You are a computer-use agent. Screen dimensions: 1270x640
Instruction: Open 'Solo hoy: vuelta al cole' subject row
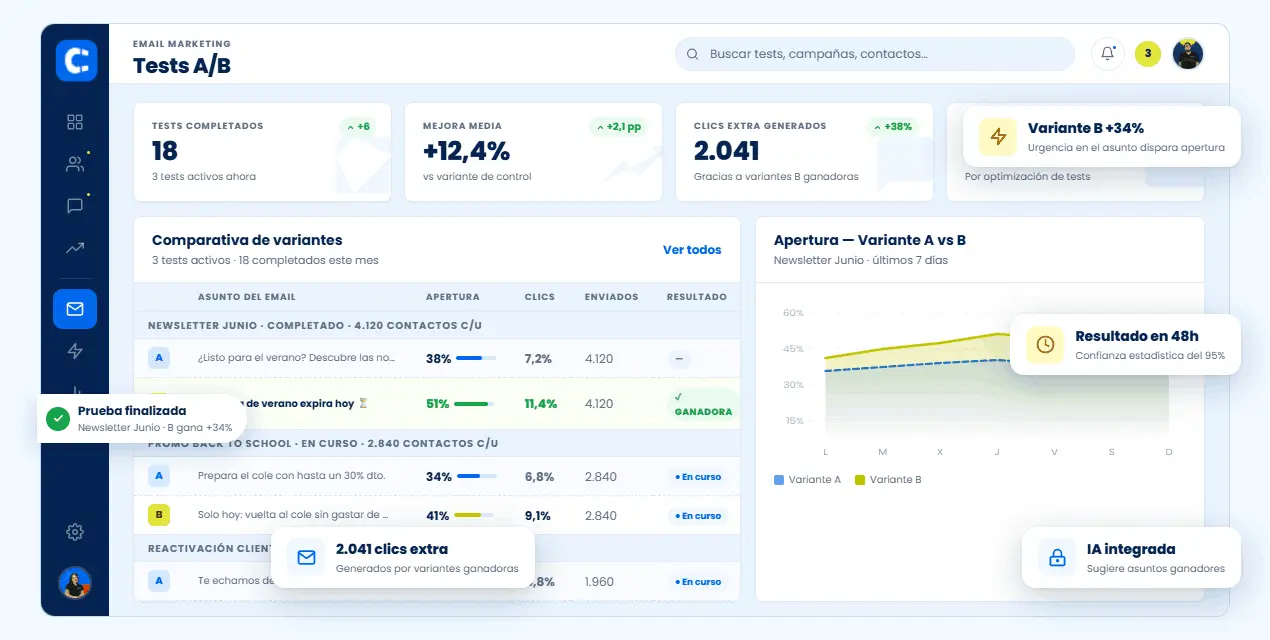(437, 516)
